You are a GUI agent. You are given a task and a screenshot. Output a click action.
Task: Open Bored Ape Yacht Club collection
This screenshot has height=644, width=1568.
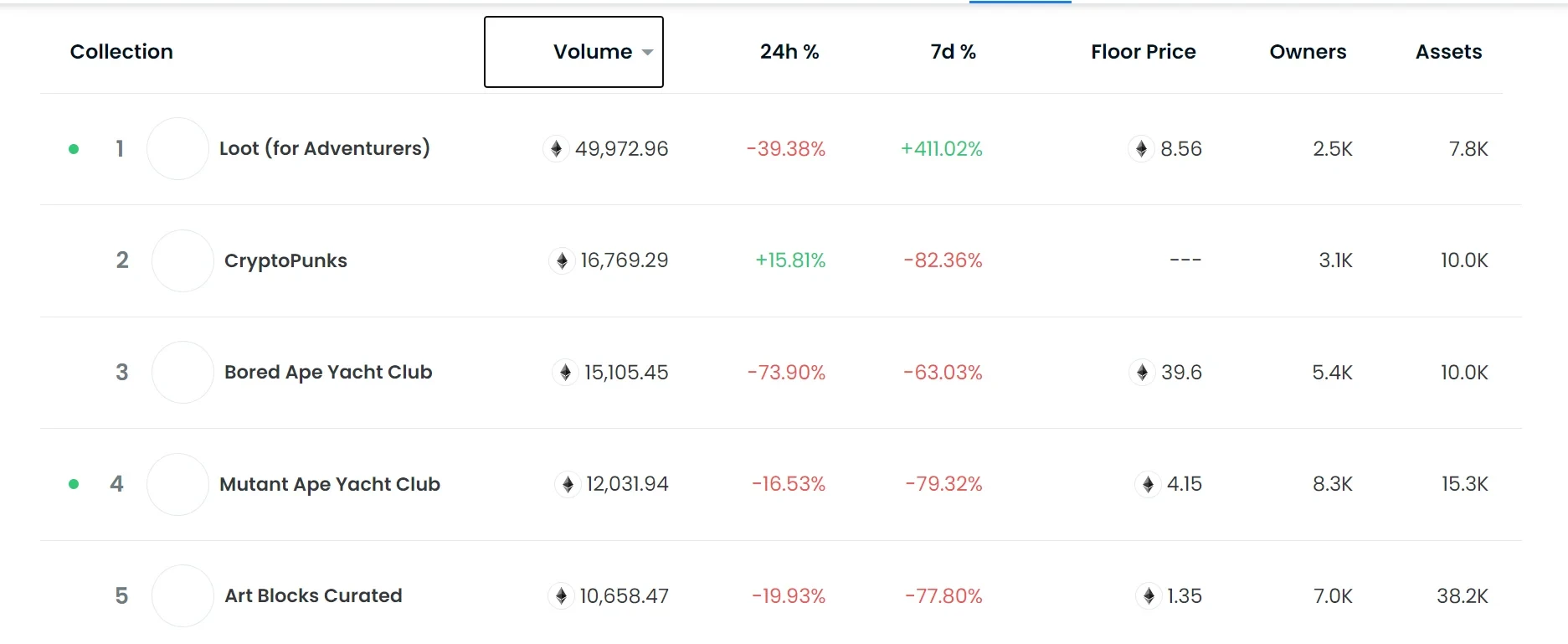(328, 373)
